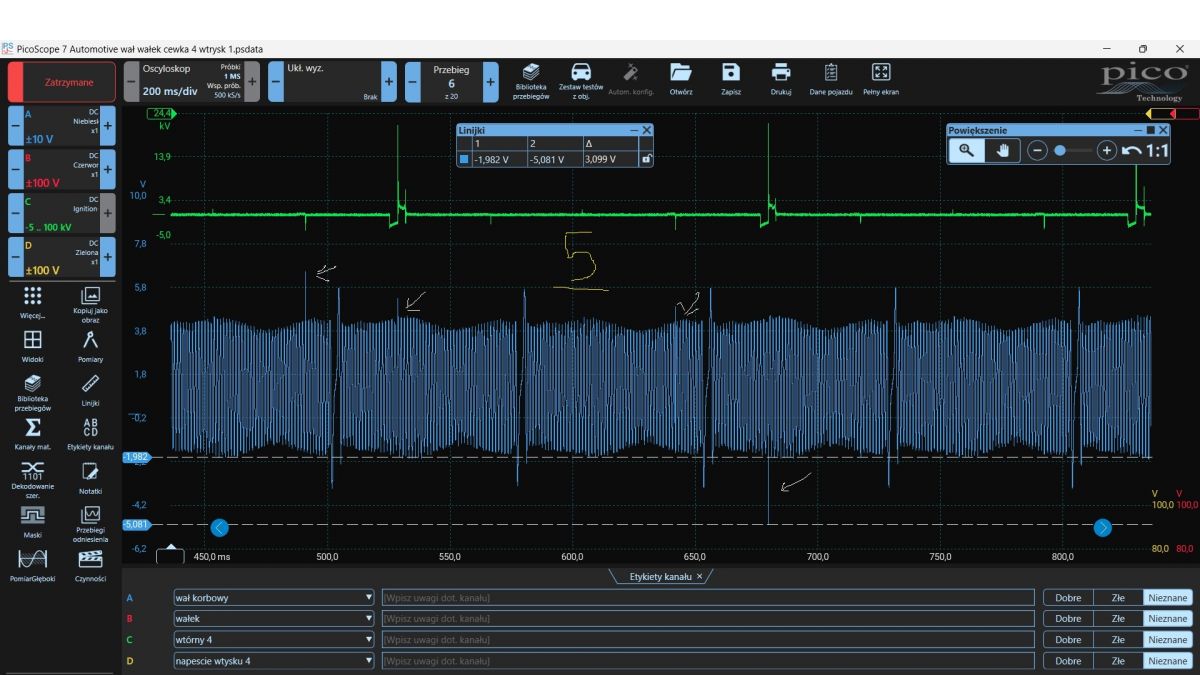The image size is (1200, 675).
Task: Click the red Zatrzymane capture button
Action: click(68, 82)
